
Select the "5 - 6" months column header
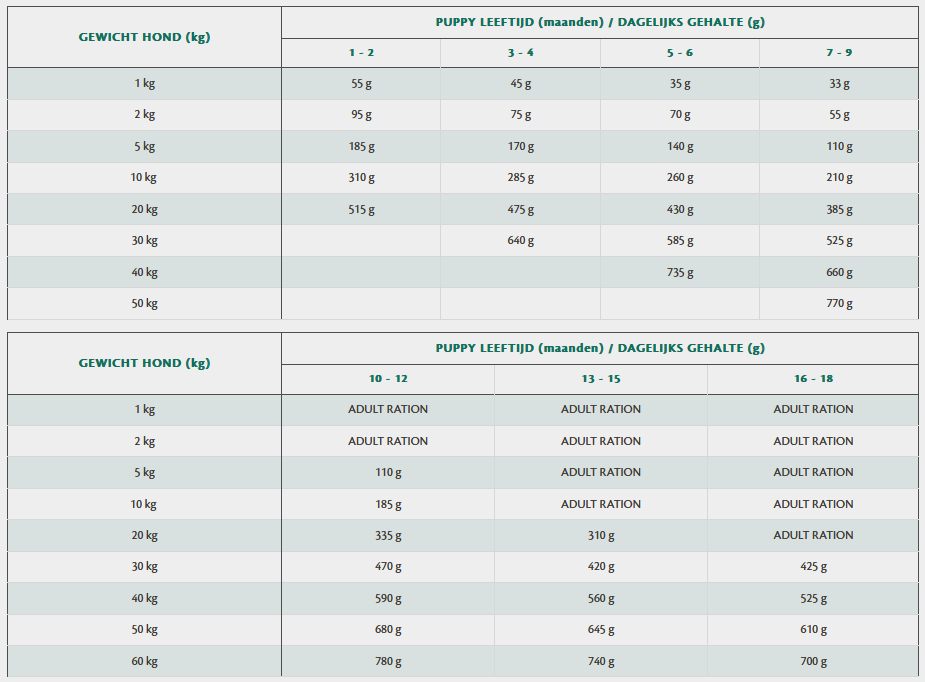pos(680,53)
